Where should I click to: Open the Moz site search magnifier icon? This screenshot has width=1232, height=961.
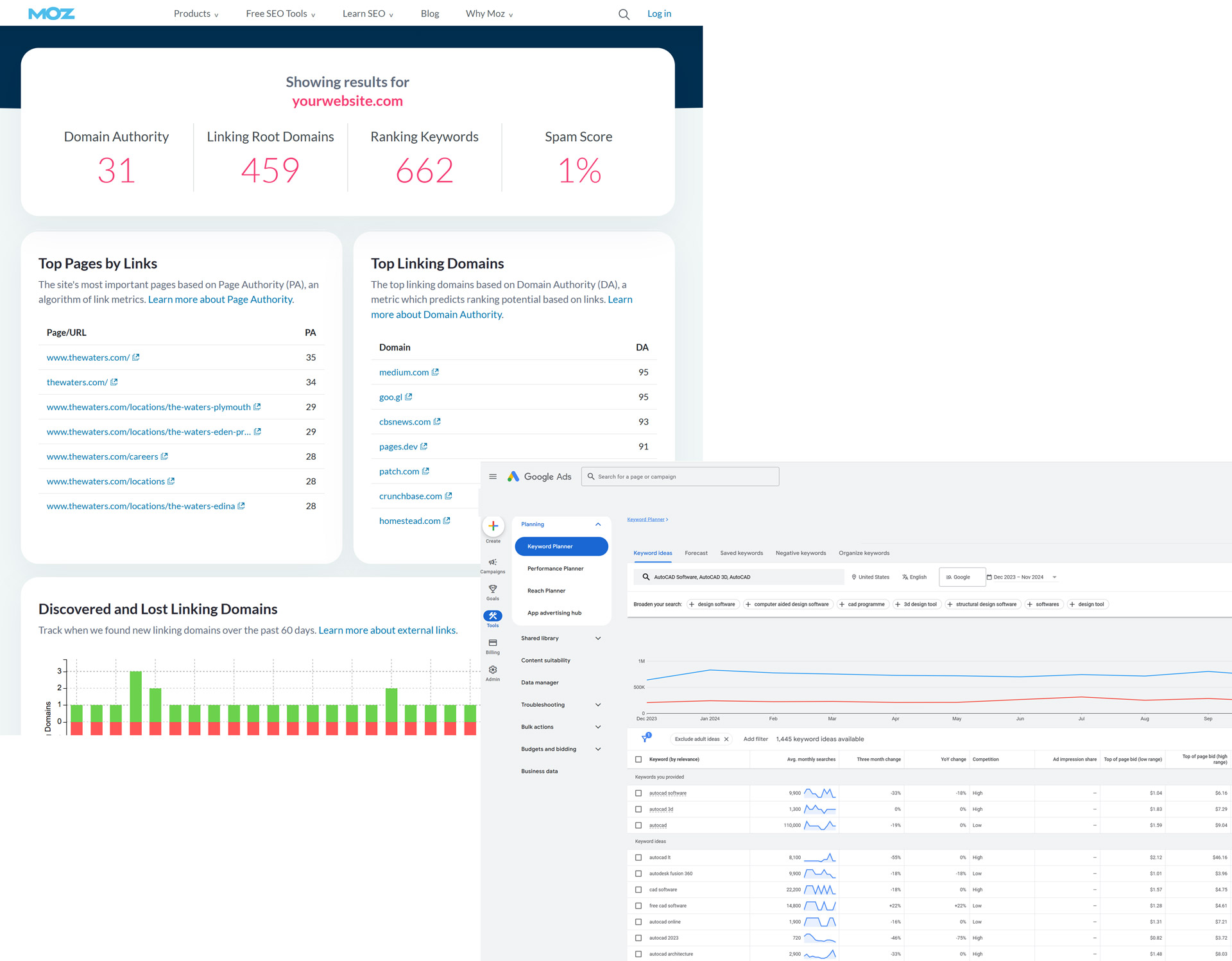click(x=624, y=14)
